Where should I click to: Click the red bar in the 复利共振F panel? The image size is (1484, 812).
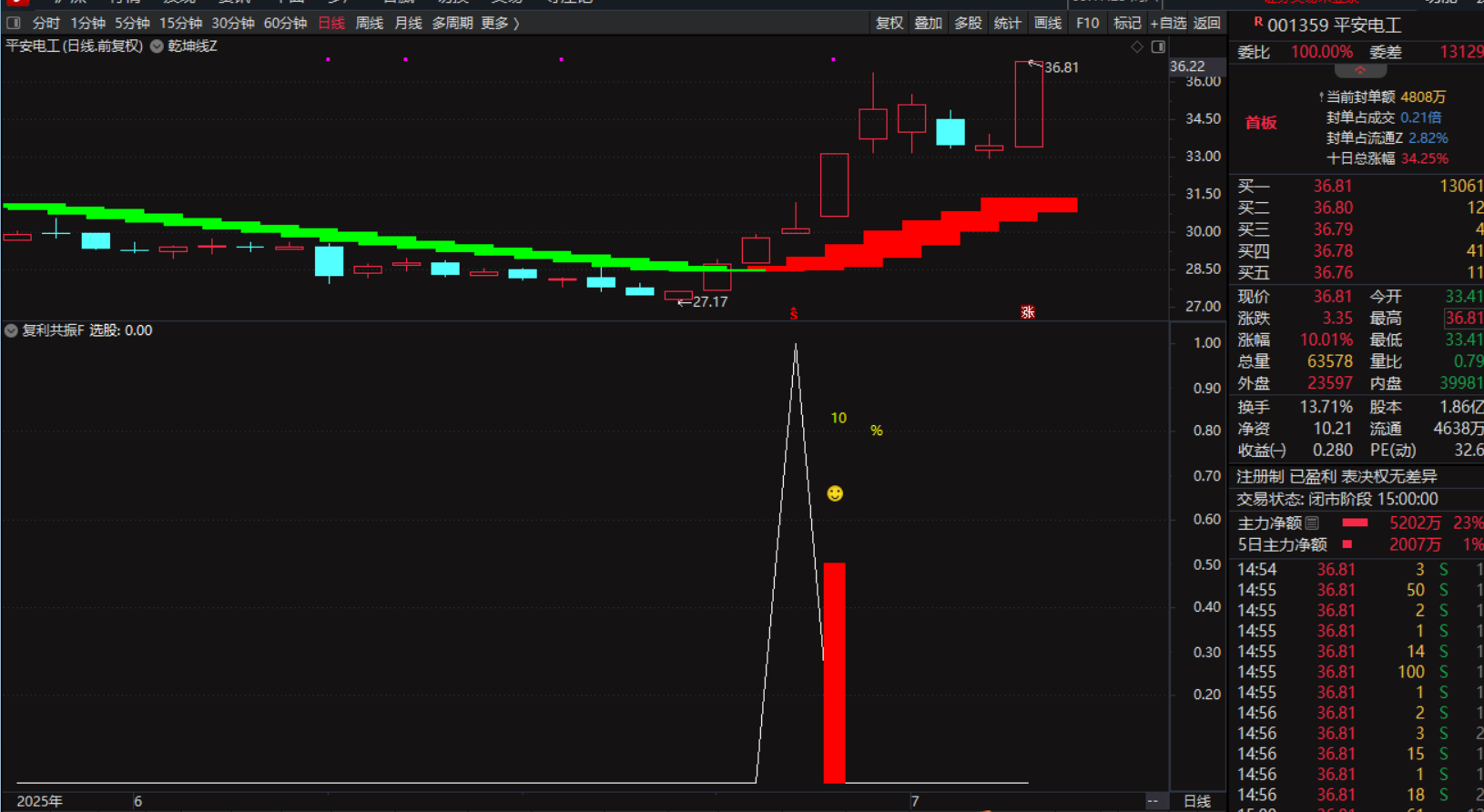pos(834,672)
